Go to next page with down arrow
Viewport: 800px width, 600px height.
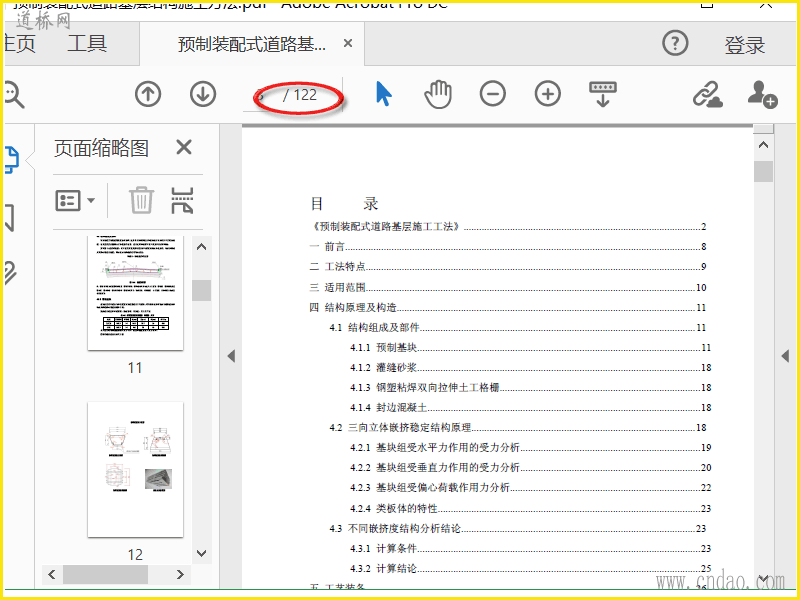(203, 94)
